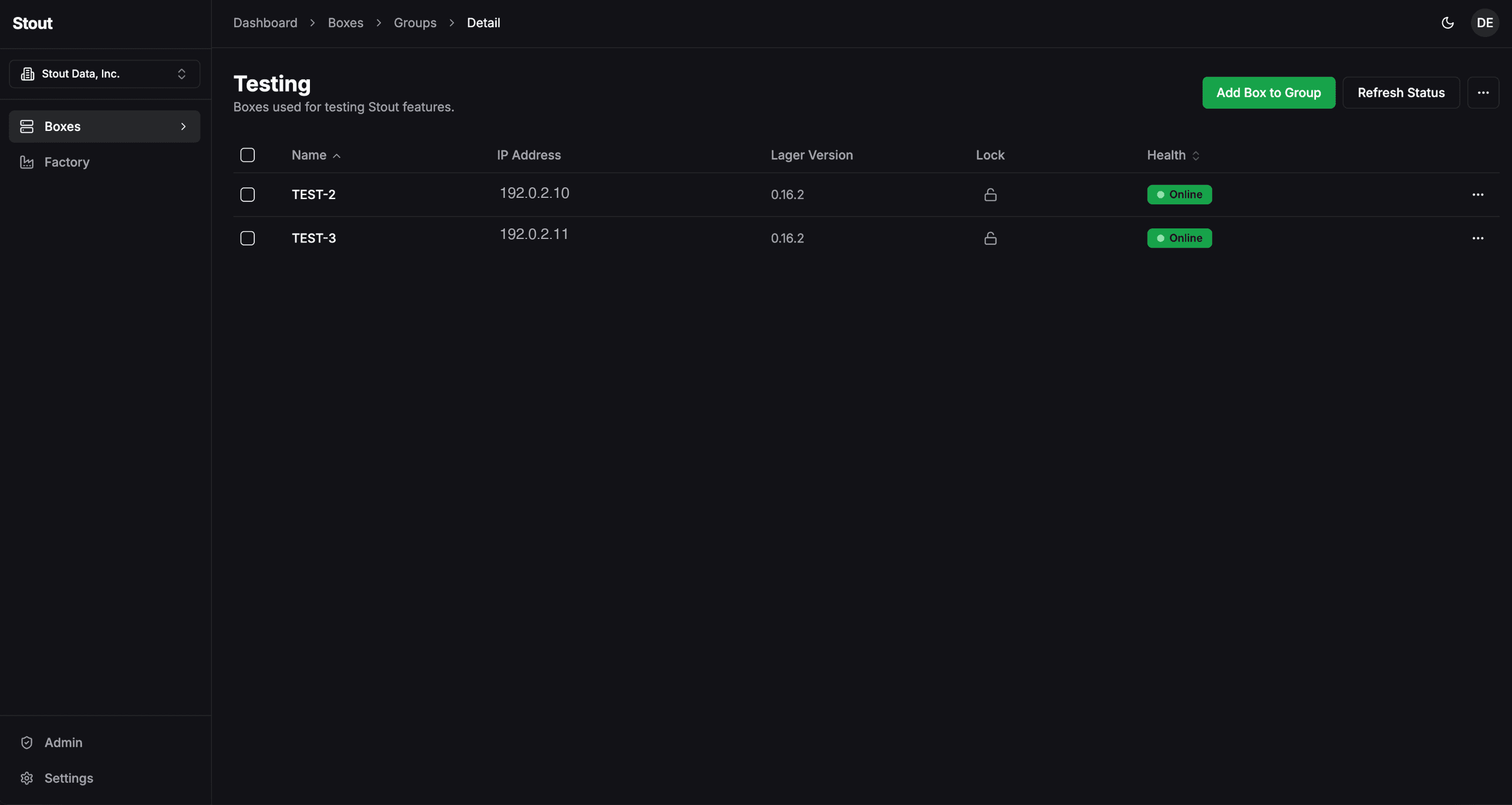Check the TEST-2 row checkbox
Image resolution: width=1512 pixels, height=805 pixels.
(x=248, y=194)
